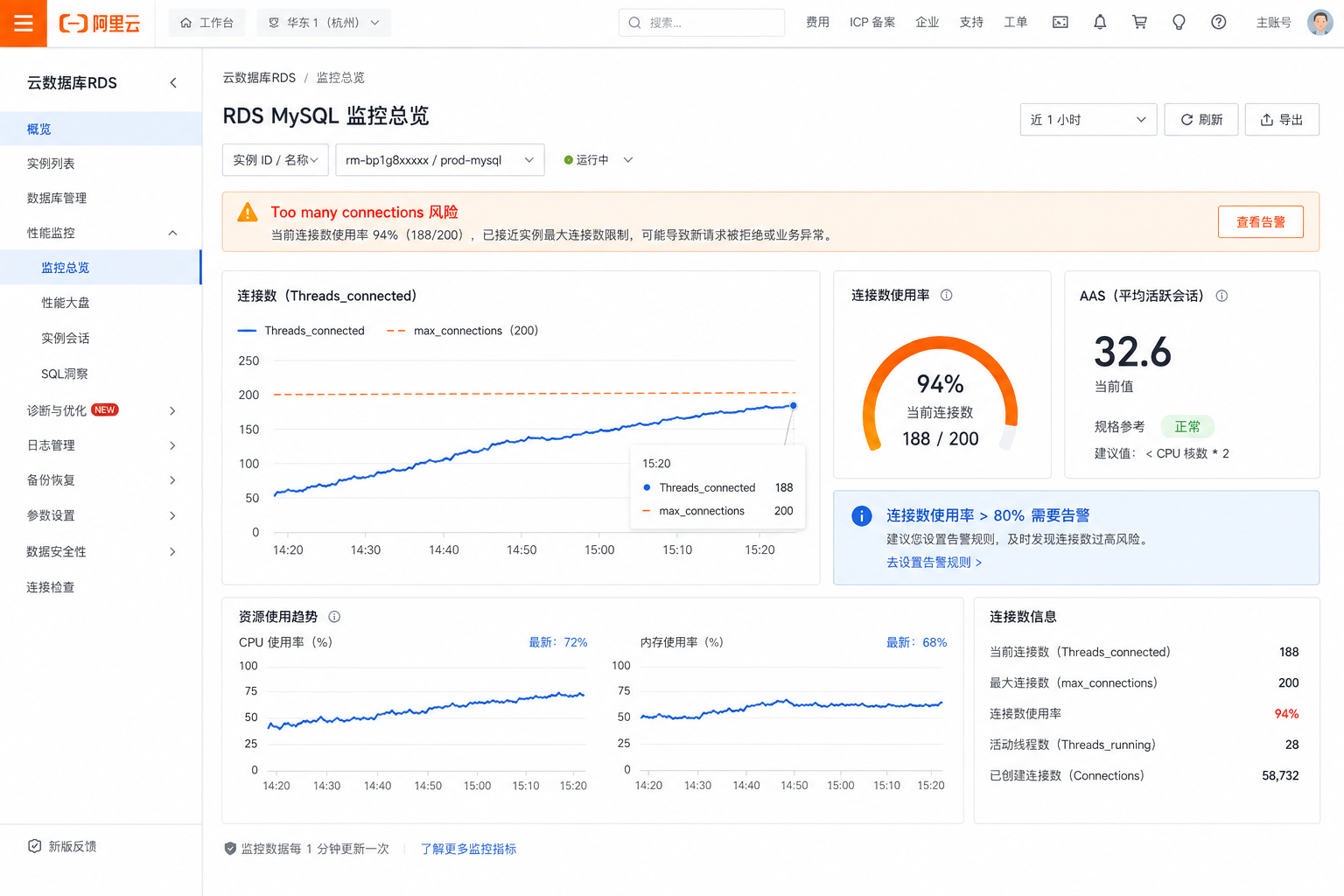Open the 去设置告警规则 link

point(934,563)
